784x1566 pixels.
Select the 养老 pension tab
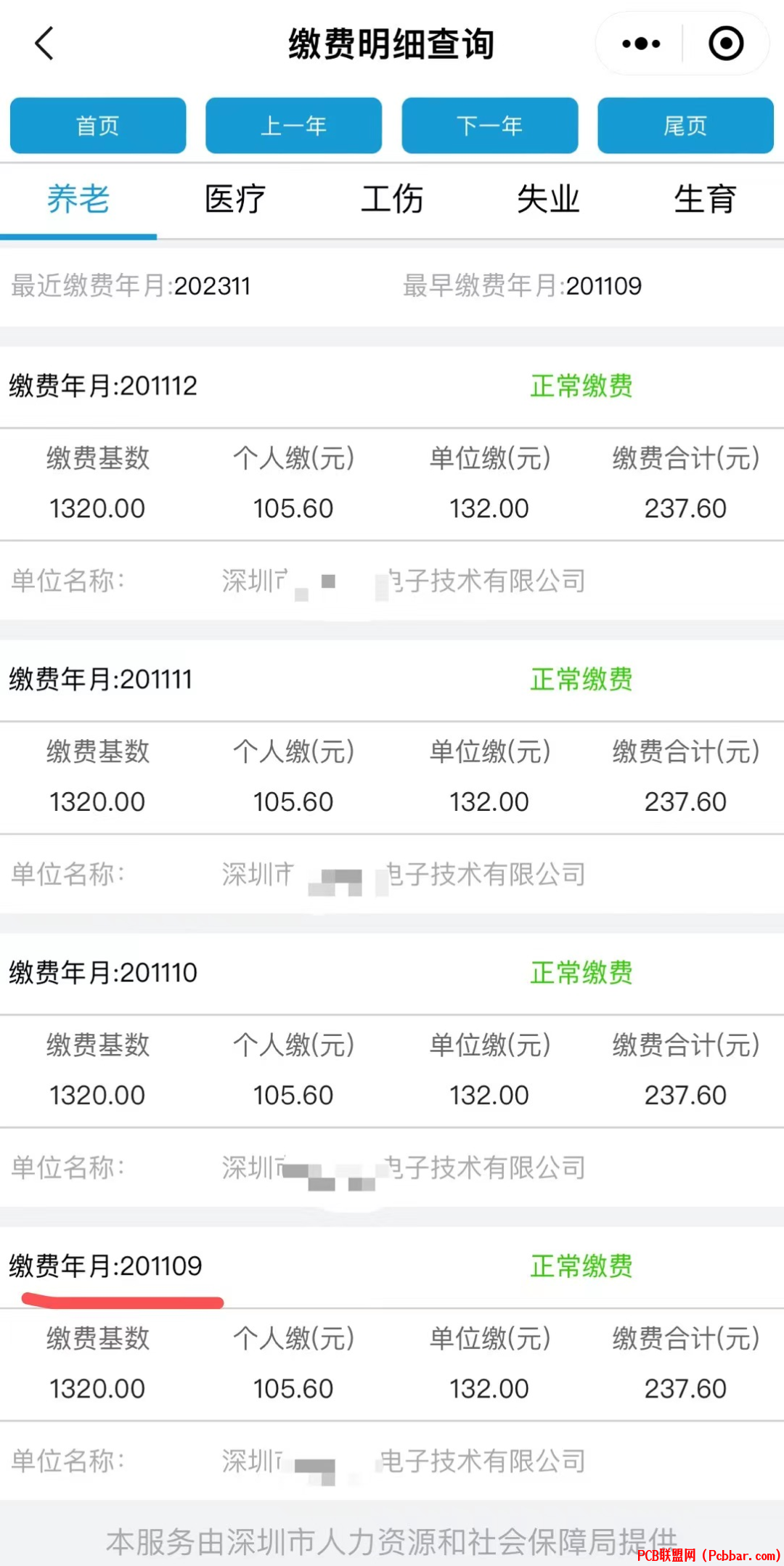pos(78,200)
